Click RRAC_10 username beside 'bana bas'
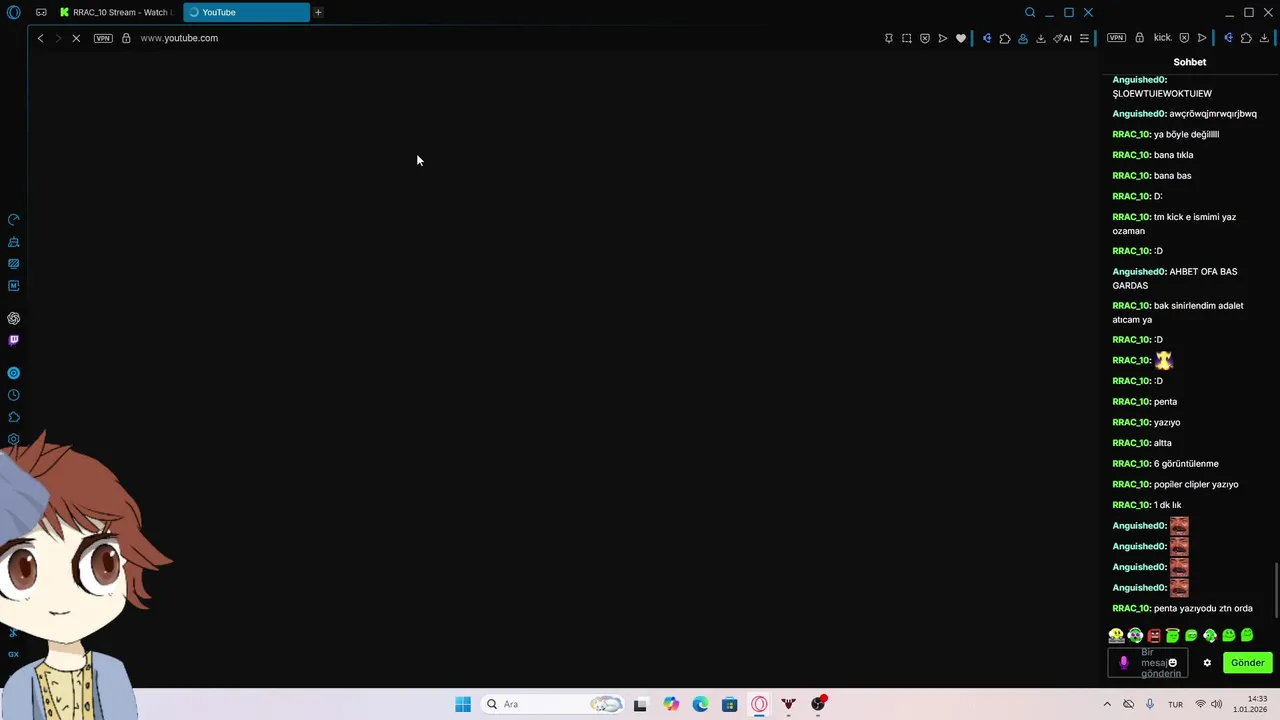Viewport: 1280px width, 720px height. [x=1131, y=176]
